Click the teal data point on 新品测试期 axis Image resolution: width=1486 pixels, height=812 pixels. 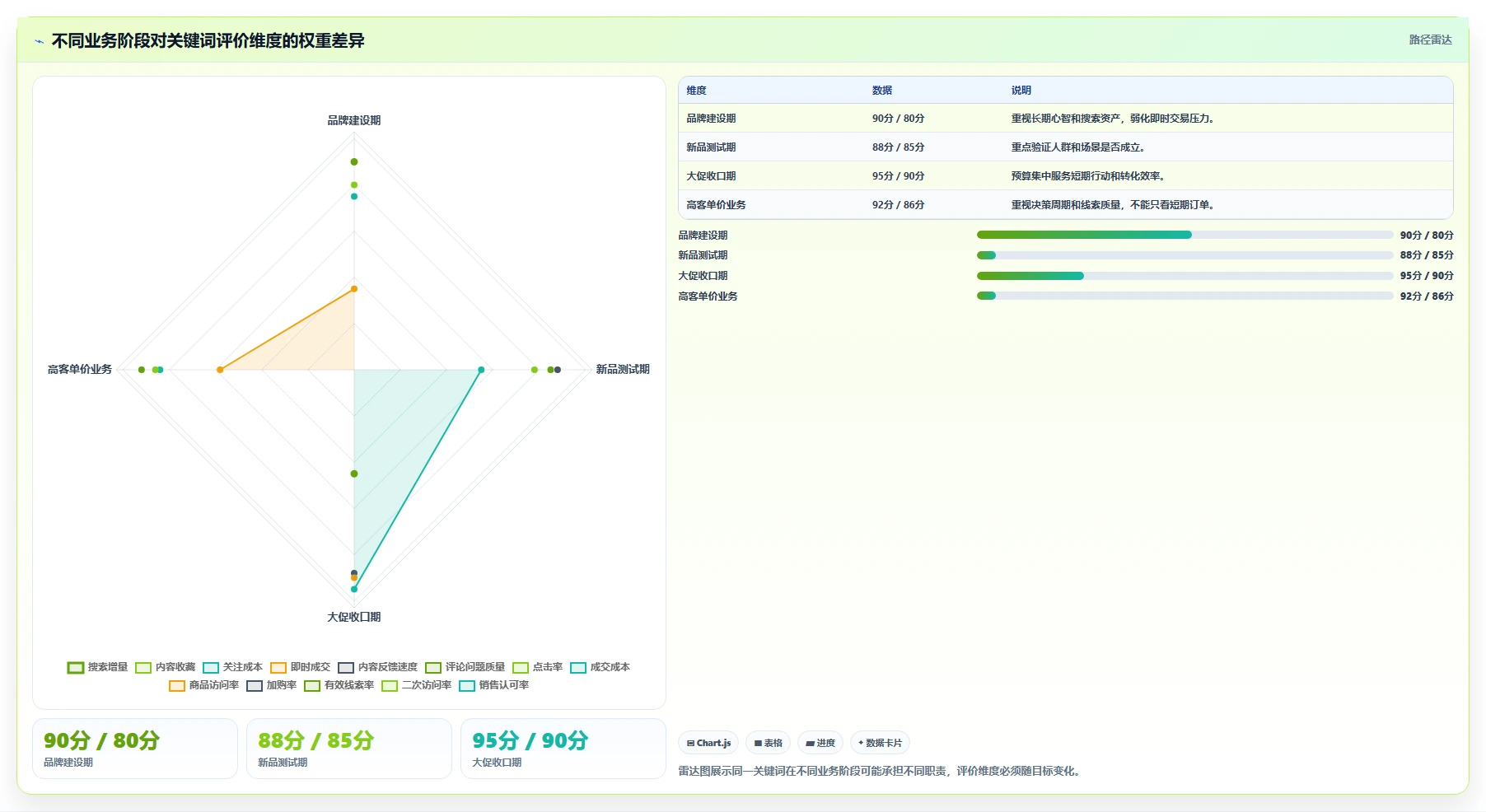pyautogui.click(x=482, y=370)
